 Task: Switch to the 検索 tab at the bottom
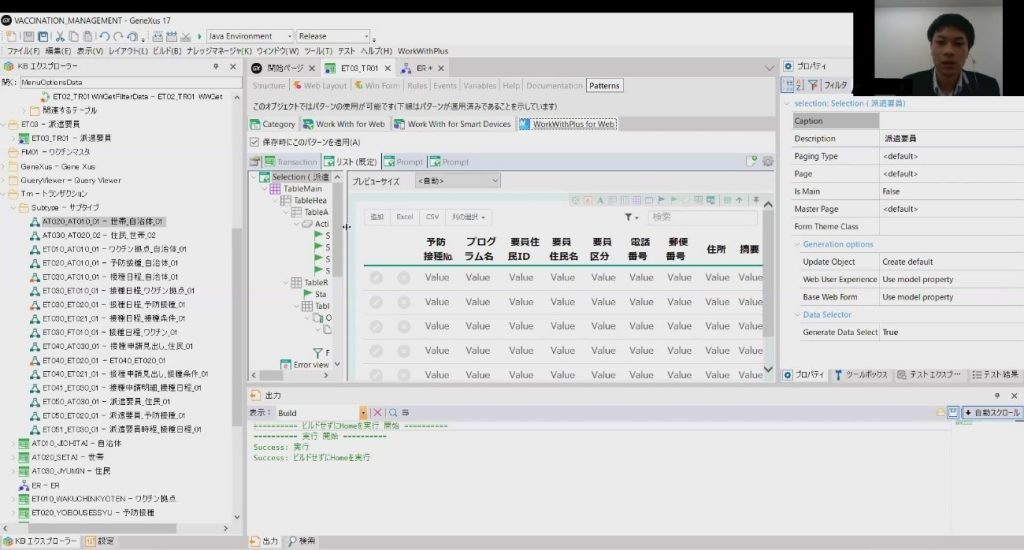click(x=302, y=542)
